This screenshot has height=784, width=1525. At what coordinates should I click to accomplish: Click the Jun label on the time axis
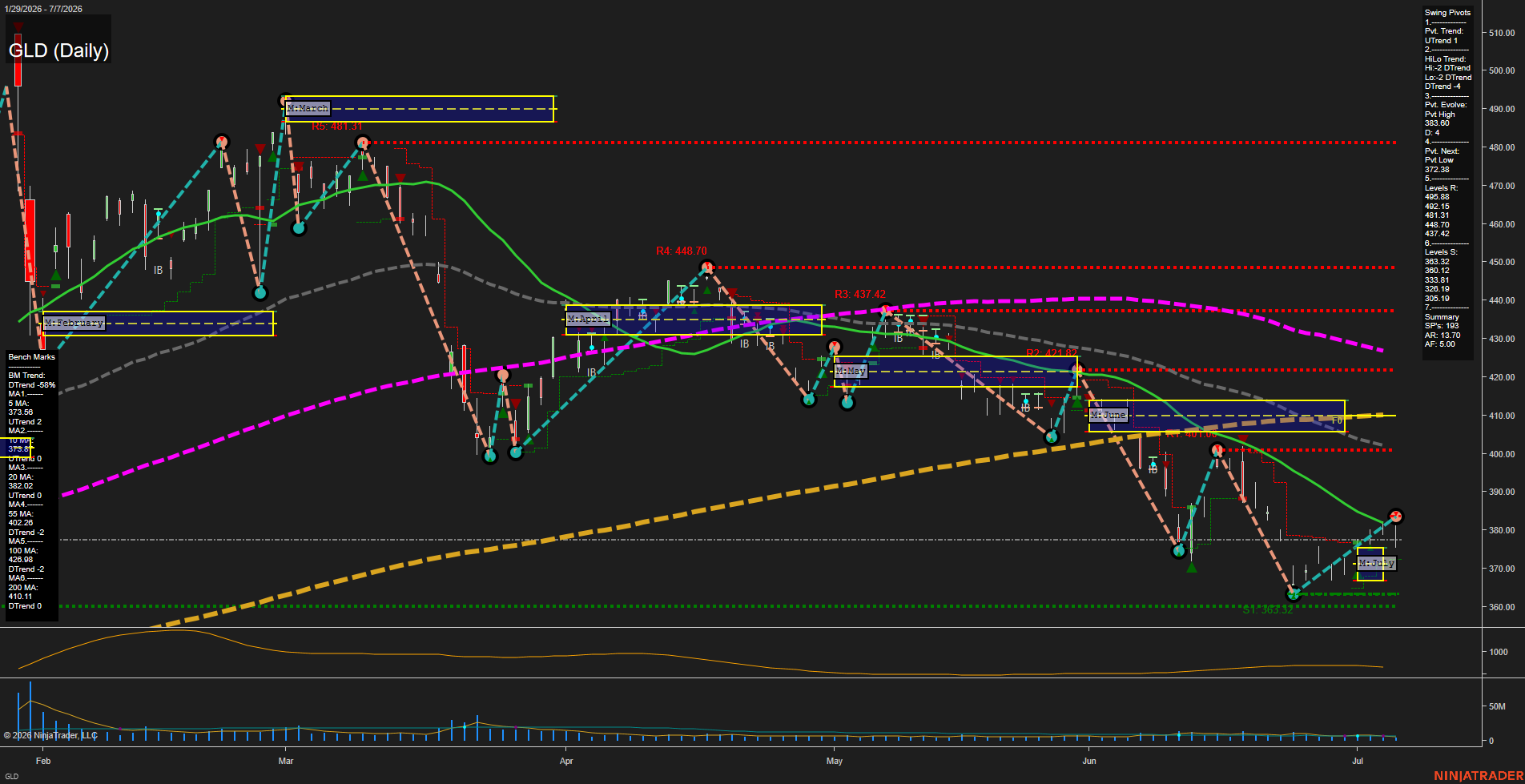(1089, 761)
